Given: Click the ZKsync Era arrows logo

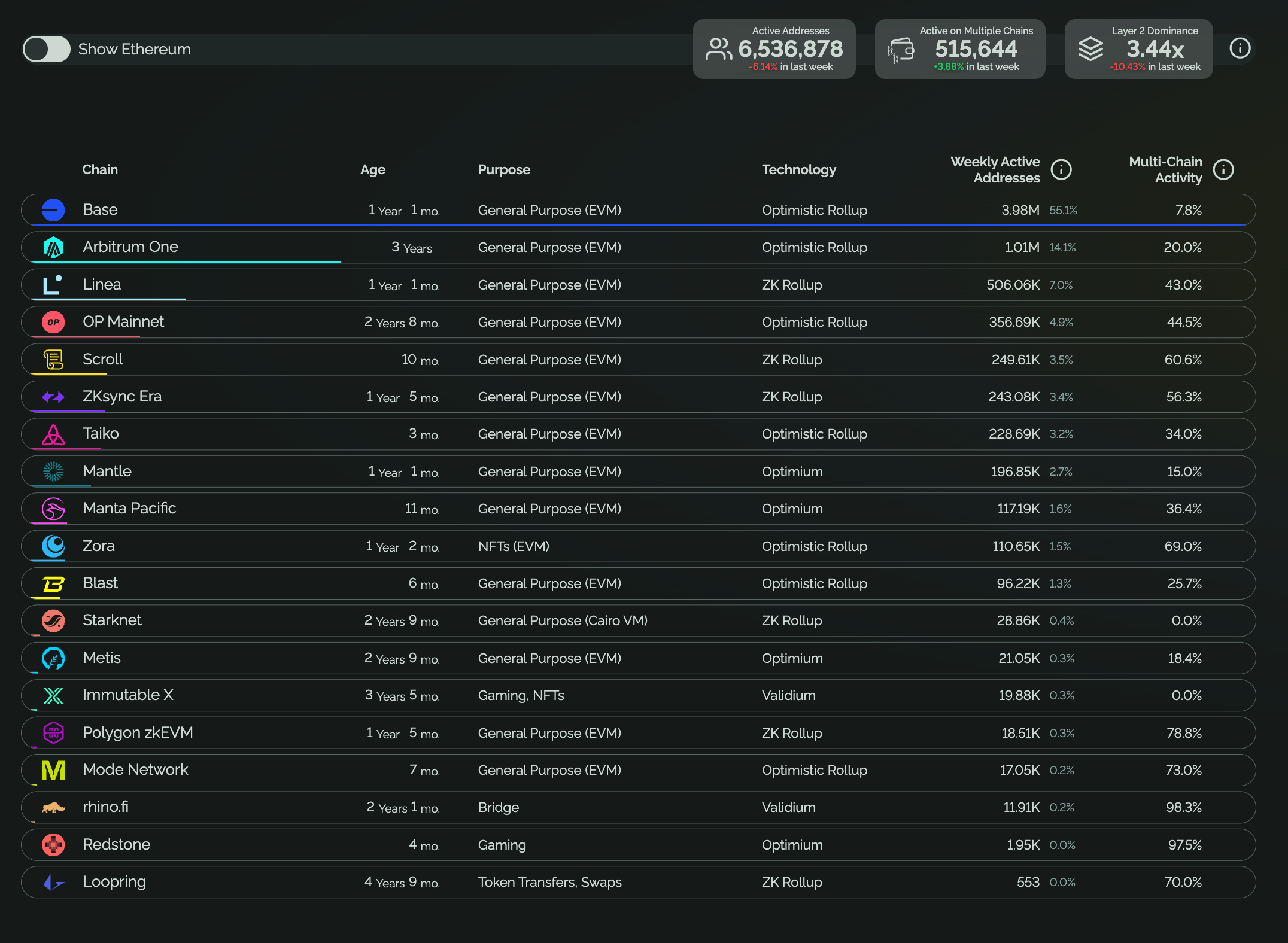Looking at the screenshot, I should click(53, 397).
